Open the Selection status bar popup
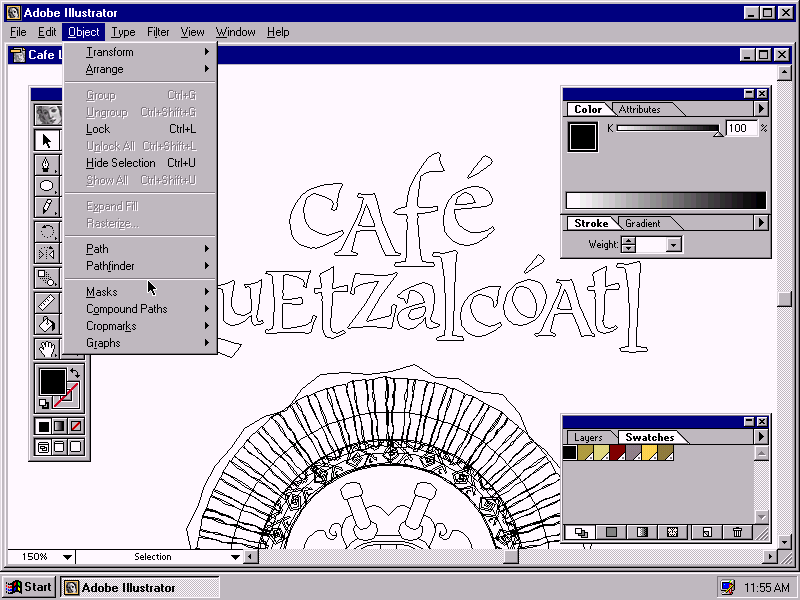This screenshot has width=800, height=600. [235, 557]
